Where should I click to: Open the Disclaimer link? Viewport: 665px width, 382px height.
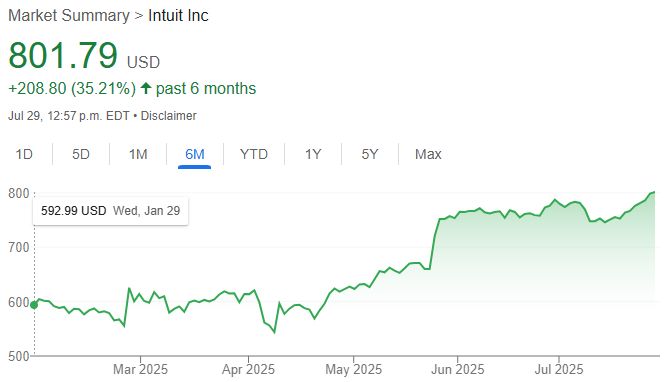(168, 116)
